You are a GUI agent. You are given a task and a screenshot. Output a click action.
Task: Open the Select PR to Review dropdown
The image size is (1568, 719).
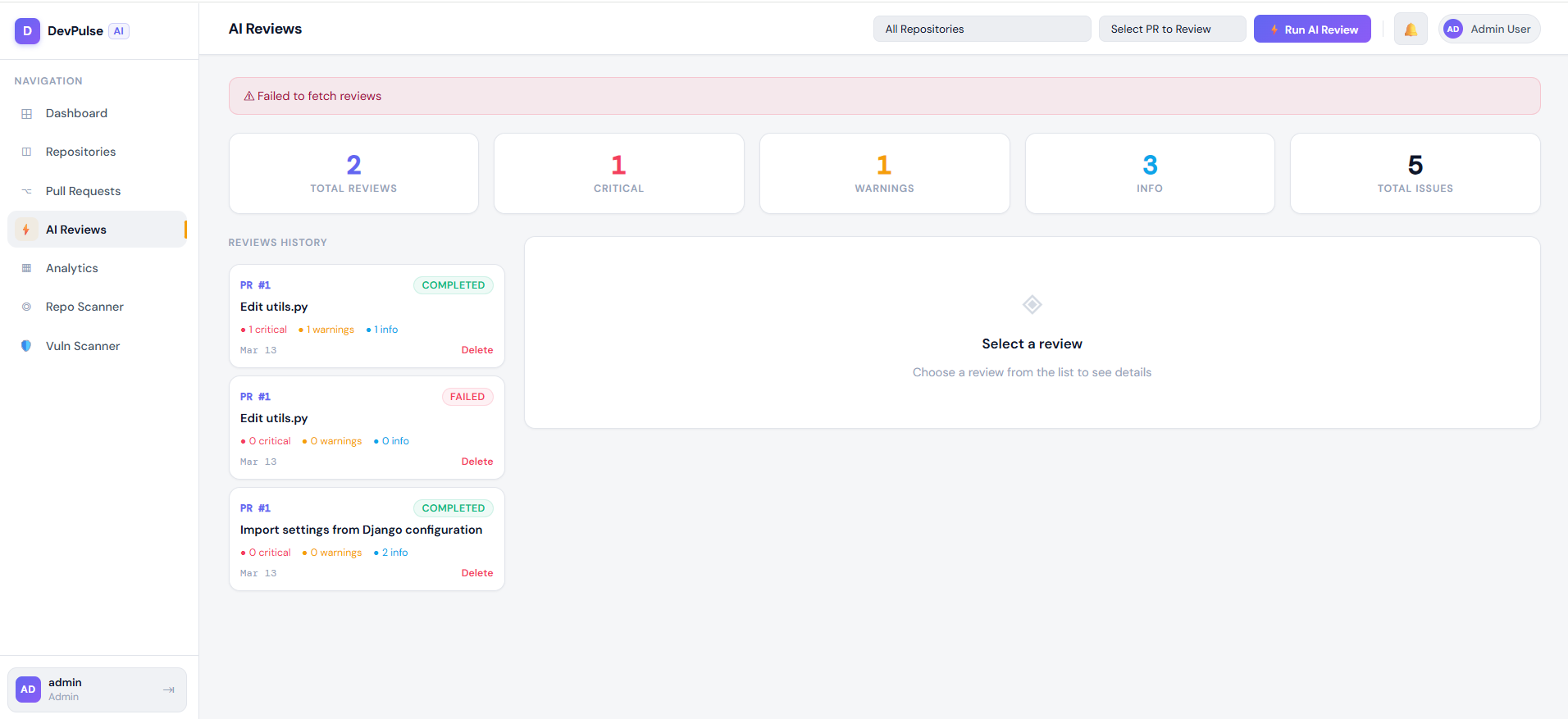click(x=1172, y=29)
